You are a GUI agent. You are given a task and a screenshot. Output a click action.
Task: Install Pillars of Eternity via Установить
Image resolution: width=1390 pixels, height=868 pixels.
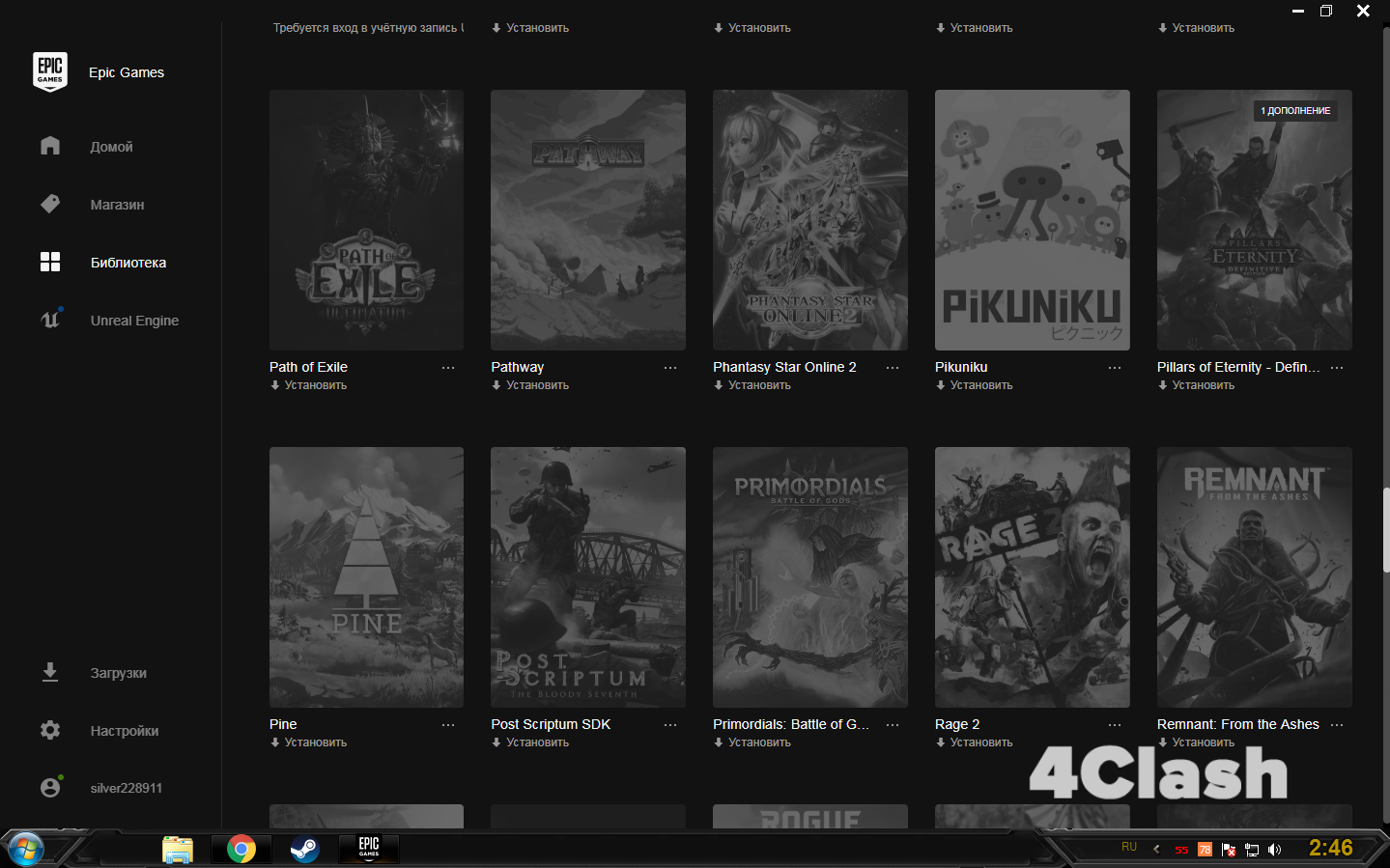pyautogui.click(x=1197, y=385)
